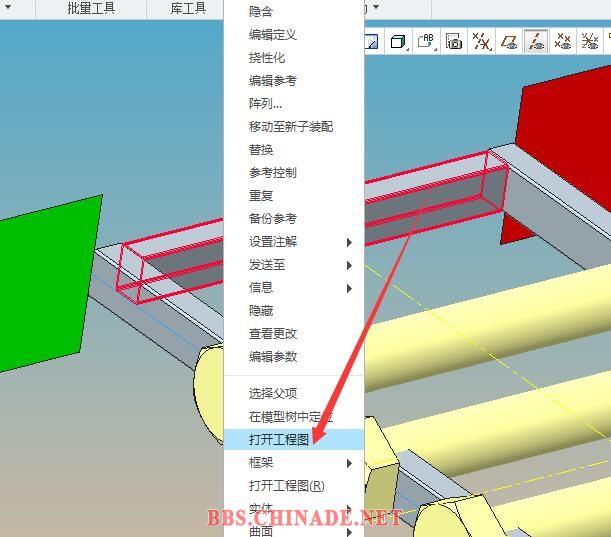611x537 pixels.
Task: Expand the 信息 submenu
Action: 294,288
